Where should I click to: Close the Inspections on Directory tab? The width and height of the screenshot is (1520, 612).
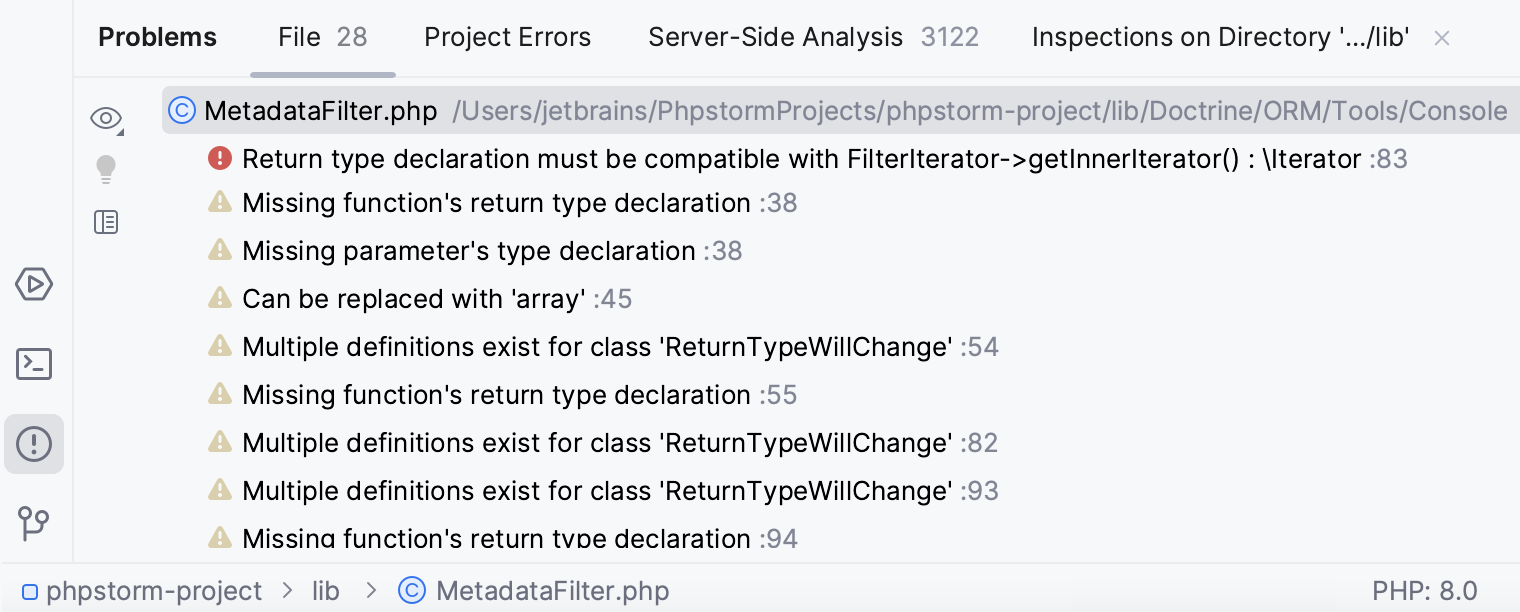(x=1442, y=37)
